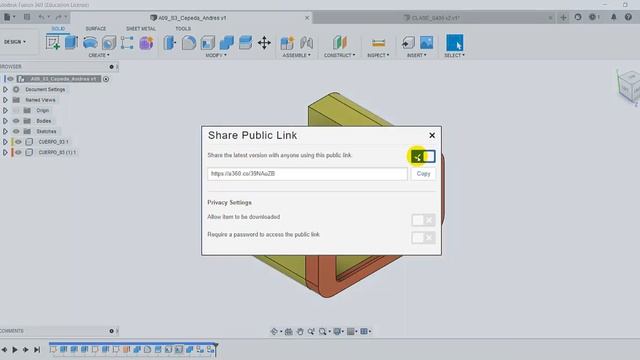Open the Modify dropdown menu
Screen dimensions: 640x360
point(216,55)
